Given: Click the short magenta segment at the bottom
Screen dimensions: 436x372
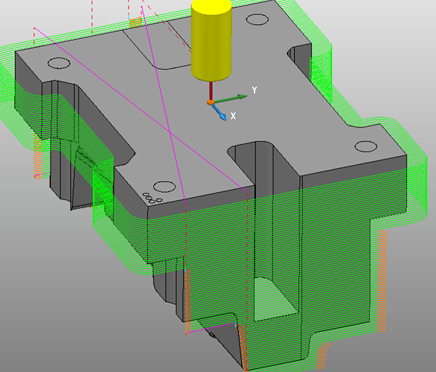Looking at the screenshot, I should 211,328.
